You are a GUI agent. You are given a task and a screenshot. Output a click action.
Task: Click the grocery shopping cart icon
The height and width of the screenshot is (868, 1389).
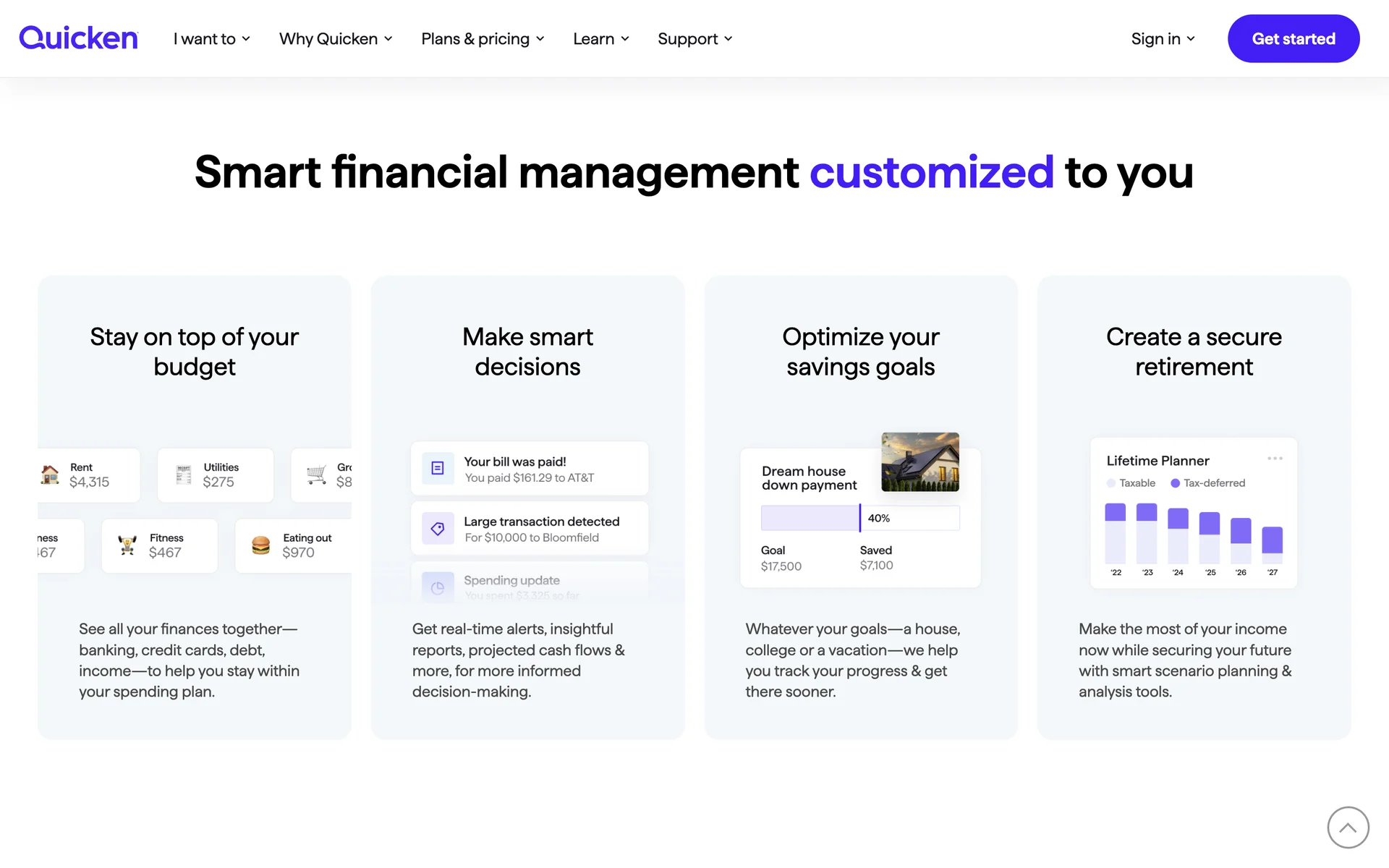point(317,475)
